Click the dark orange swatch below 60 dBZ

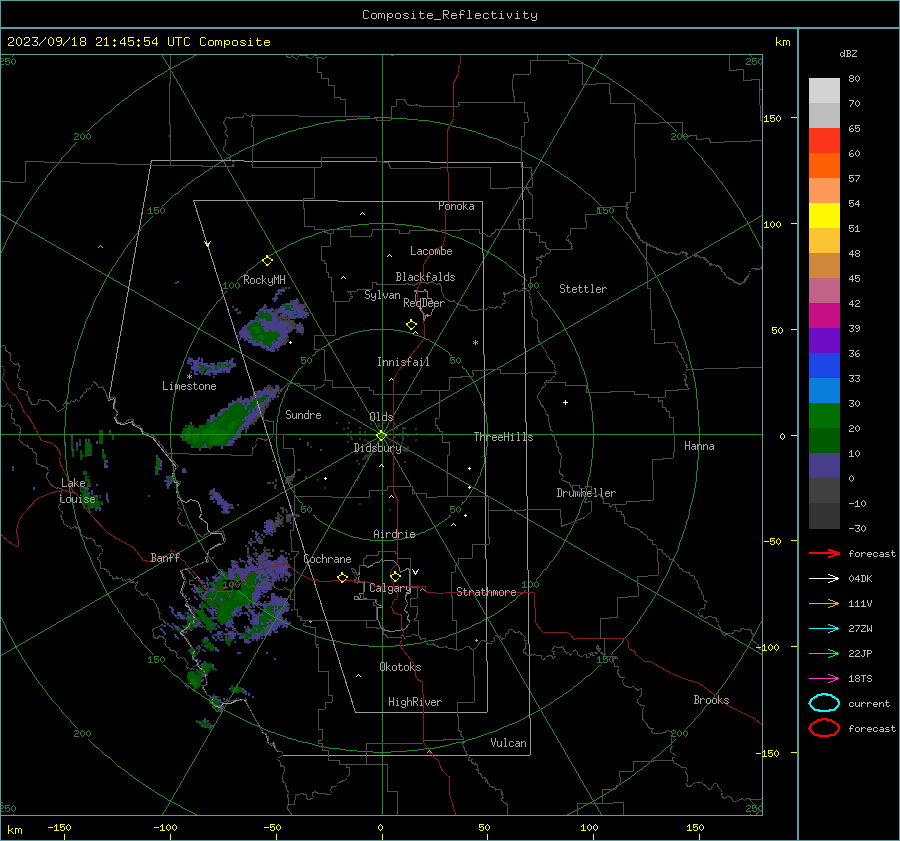824,166
